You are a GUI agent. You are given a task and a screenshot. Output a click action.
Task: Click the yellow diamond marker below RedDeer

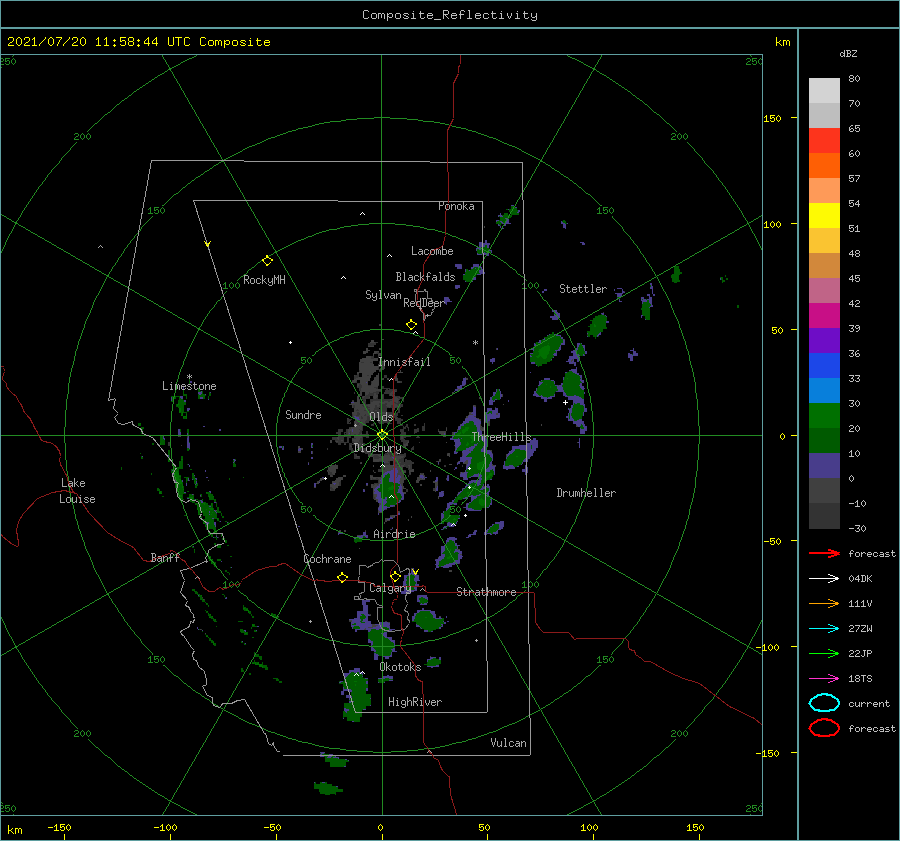coord(411,325)
